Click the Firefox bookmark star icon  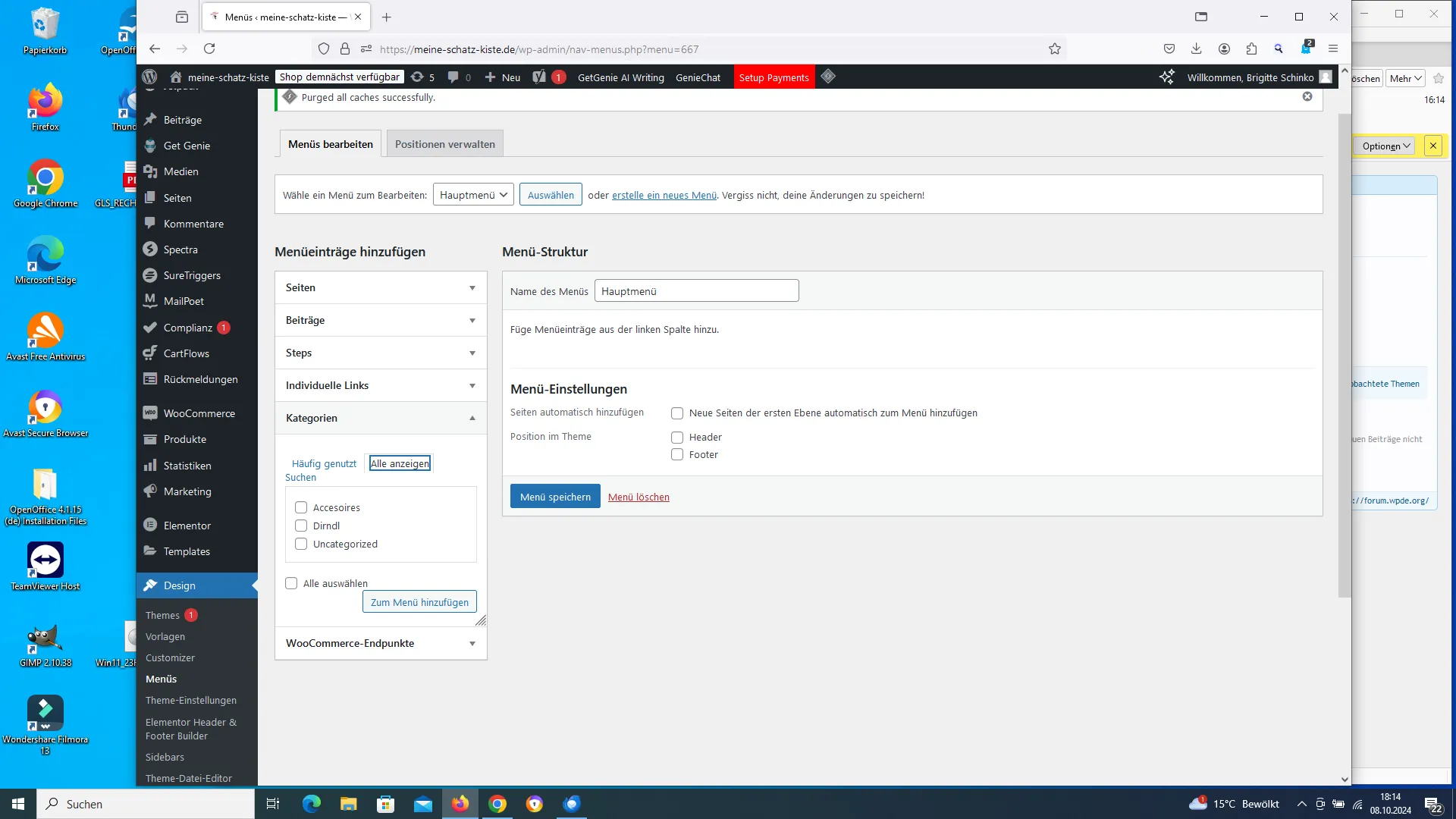1054,49
